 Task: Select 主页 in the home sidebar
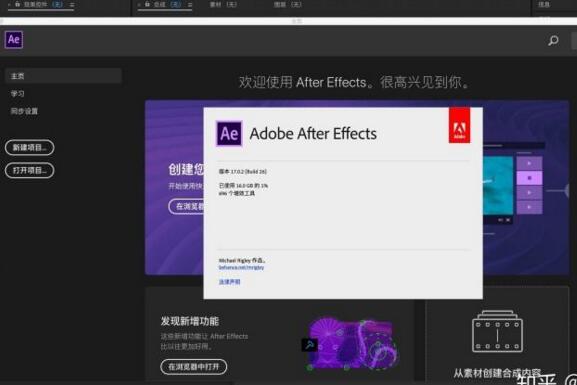[x=63, y=76]
